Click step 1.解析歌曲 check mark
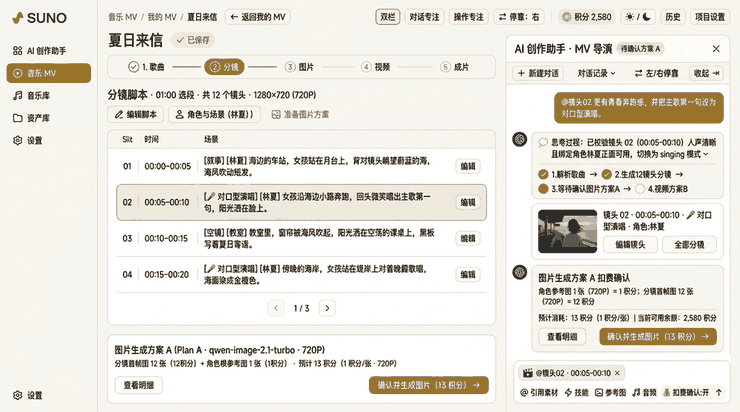The height and width of the screenshot is (412, 740). (x=543, y=174)
